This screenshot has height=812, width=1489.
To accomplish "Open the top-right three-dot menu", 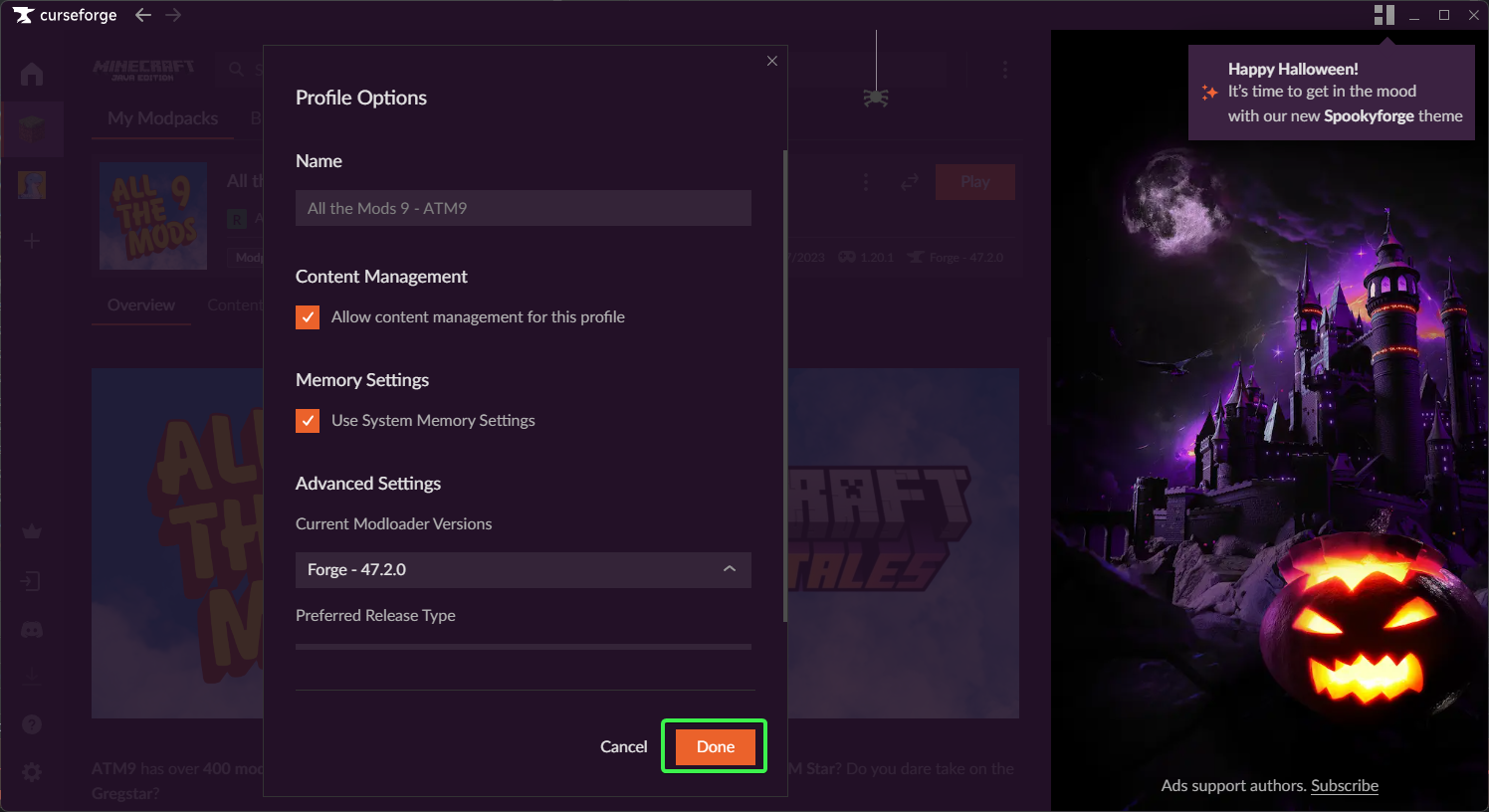I will pyautogui.click(x=1005, y=69).
